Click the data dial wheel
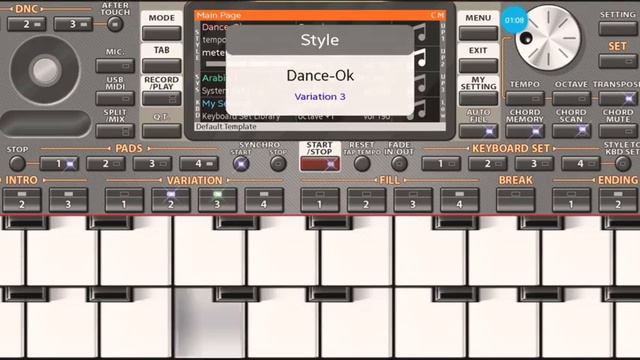 coord(548,38)
